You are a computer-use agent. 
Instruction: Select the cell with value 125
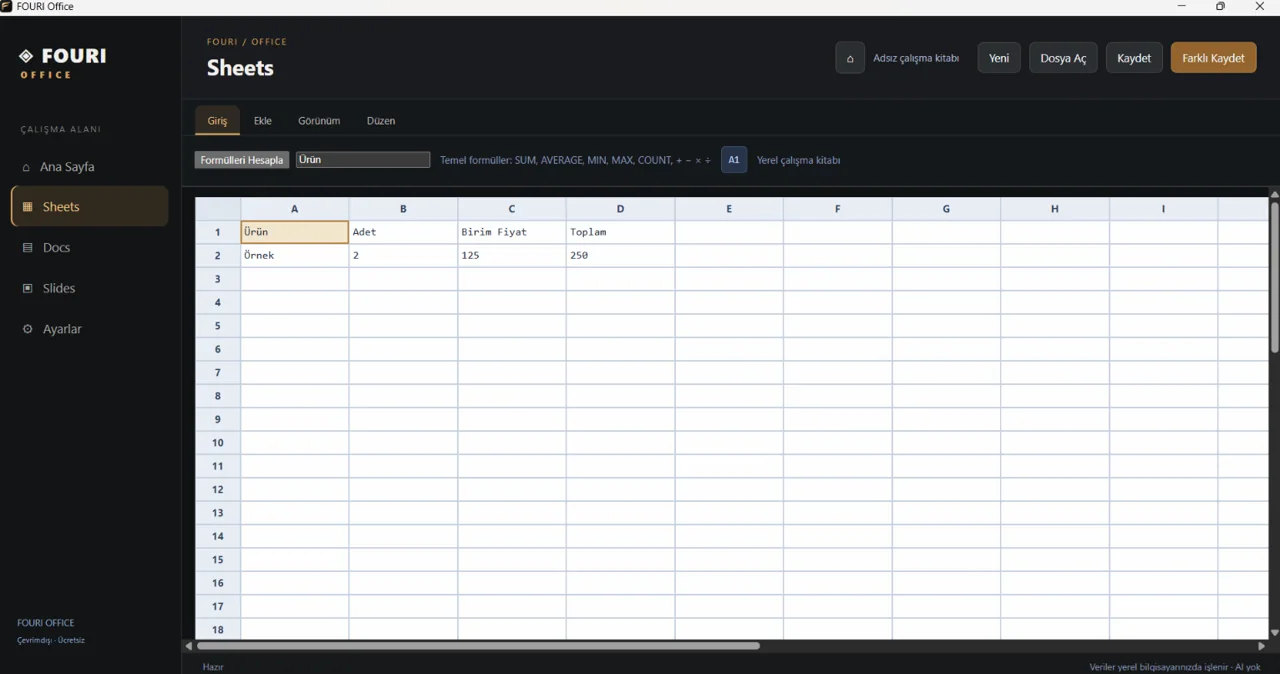[512, 256]
